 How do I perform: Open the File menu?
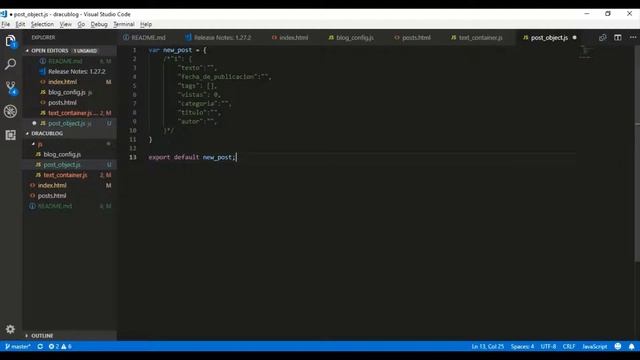[6, 24]
